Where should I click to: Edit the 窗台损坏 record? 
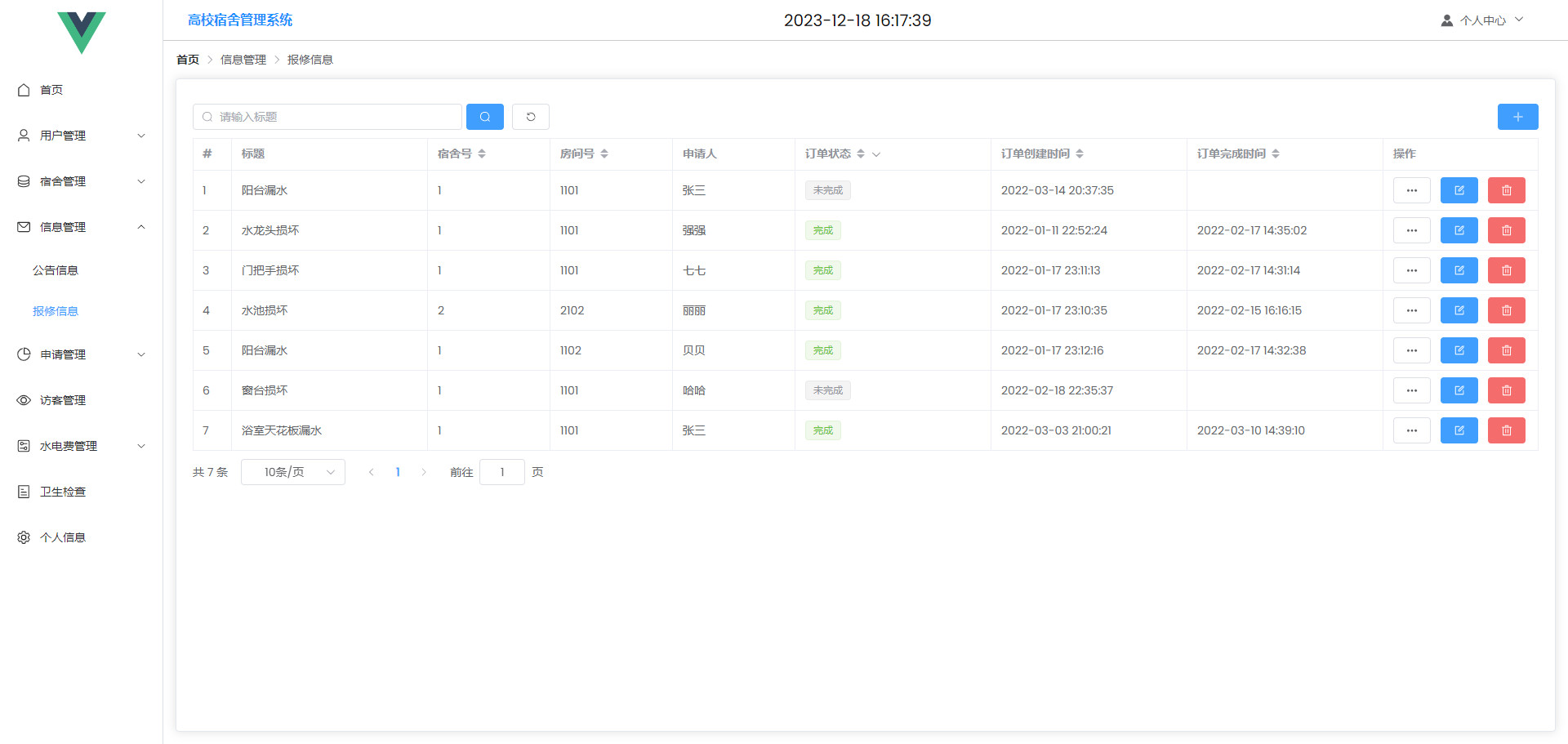point(1459,390)
